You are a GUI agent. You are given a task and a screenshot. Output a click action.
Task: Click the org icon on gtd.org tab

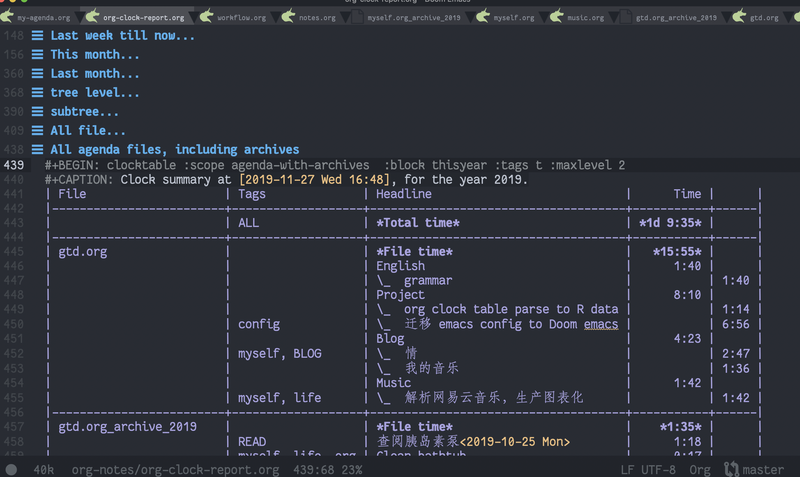click(739, 16)
